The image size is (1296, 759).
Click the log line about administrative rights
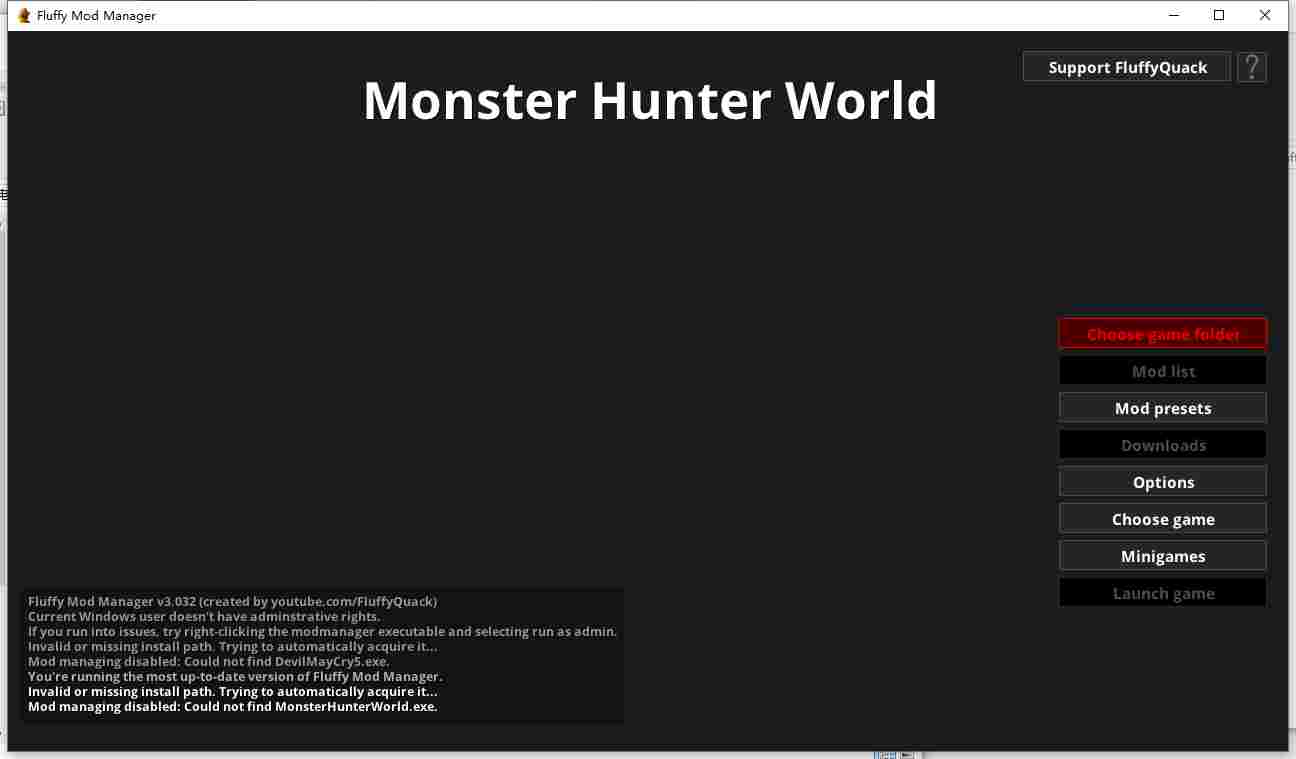(x=204, y=617)
